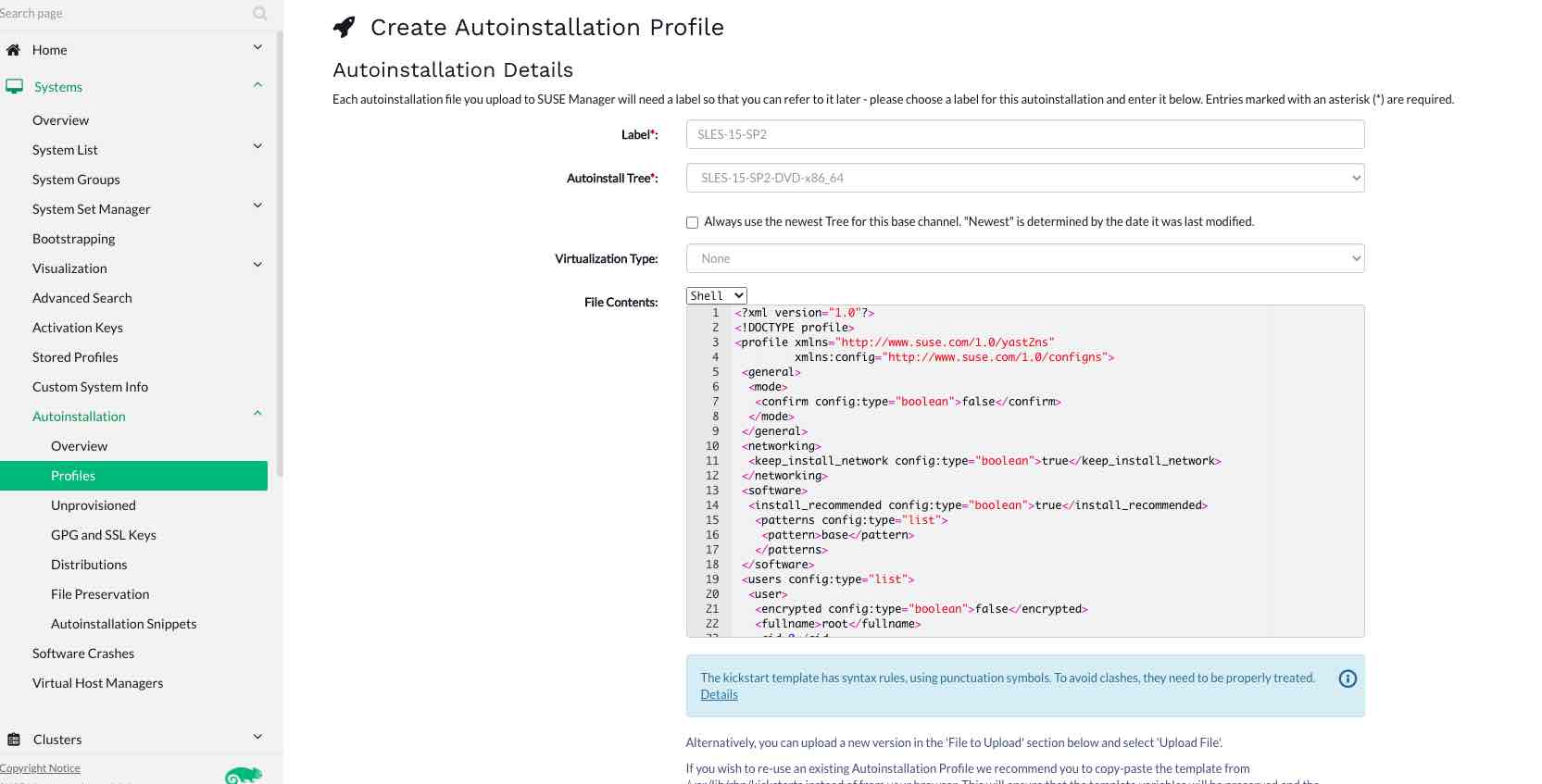Click the search magnifier icon

260,13
